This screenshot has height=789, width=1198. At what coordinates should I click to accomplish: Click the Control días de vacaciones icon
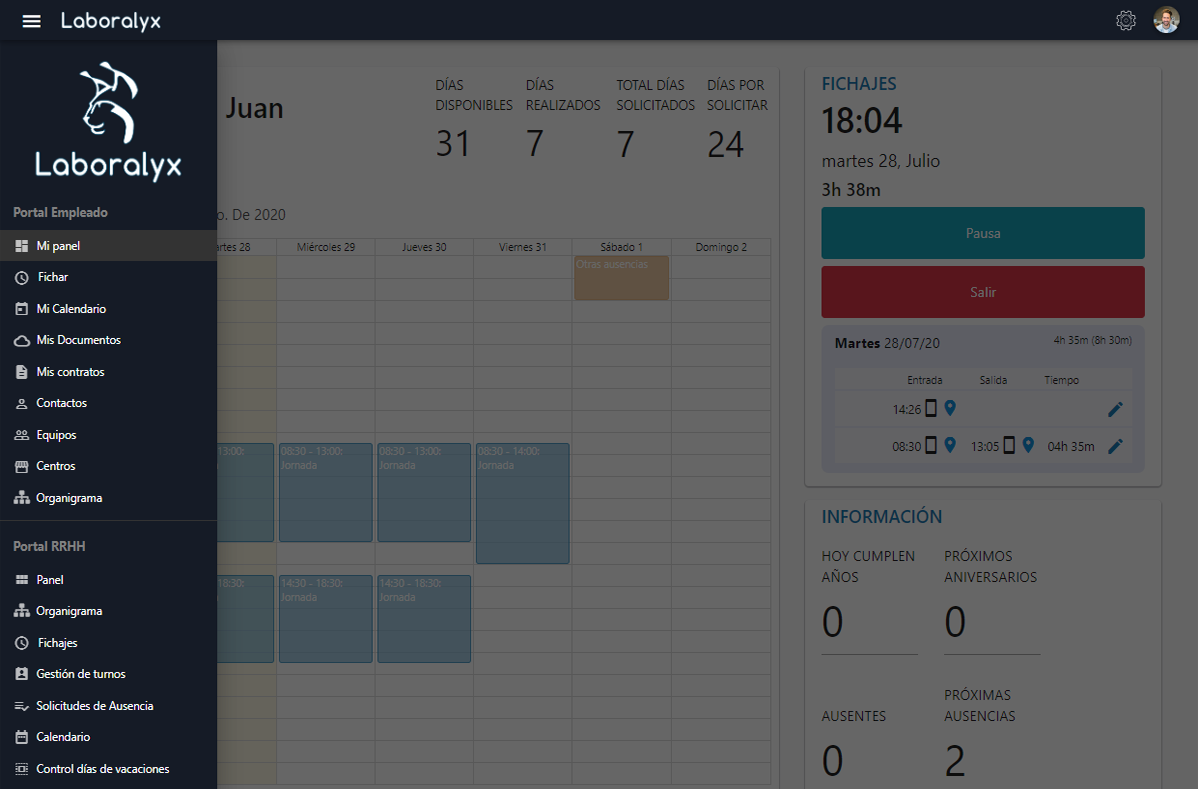[x=21, y=769]
